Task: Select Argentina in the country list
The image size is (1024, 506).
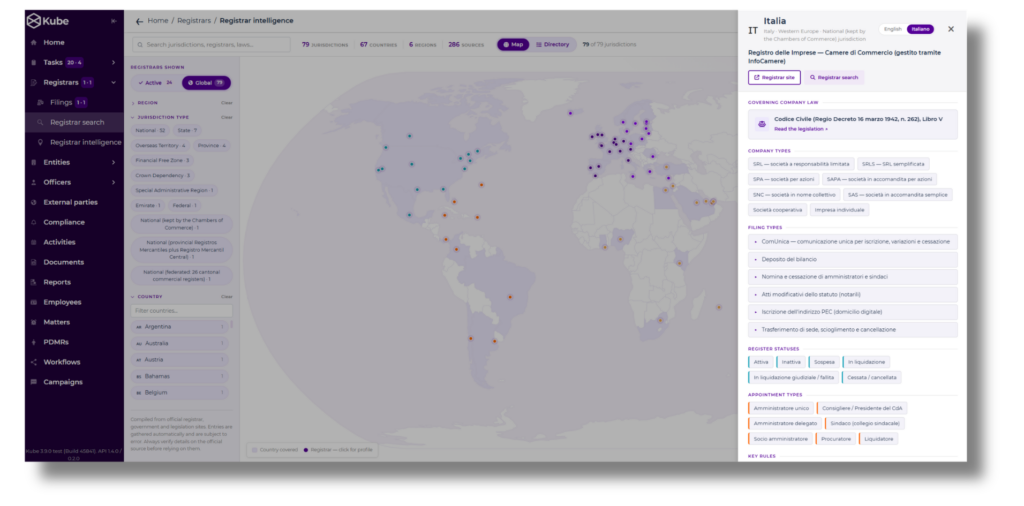Action: tap(180, 326)
